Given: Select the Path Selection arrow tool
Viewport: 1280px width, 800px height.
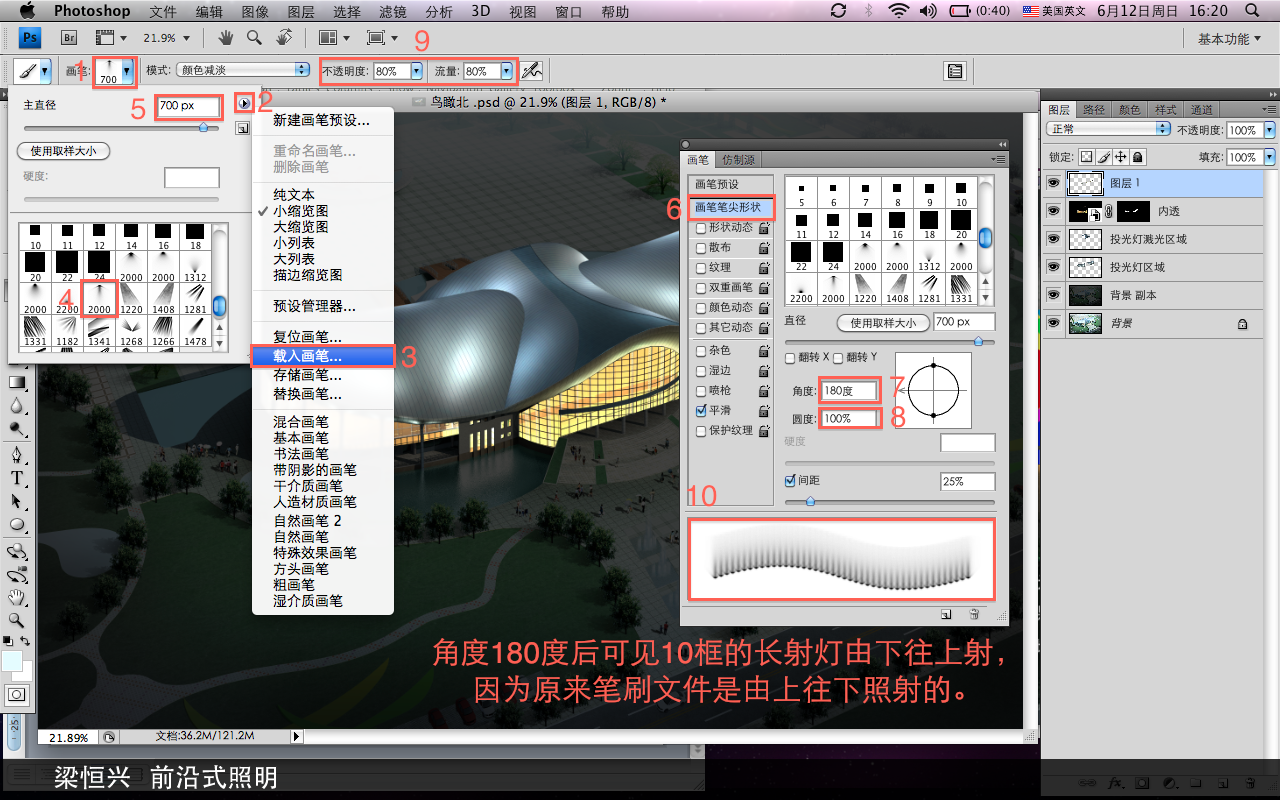Looking at the screenshot, I should (17, 501).
